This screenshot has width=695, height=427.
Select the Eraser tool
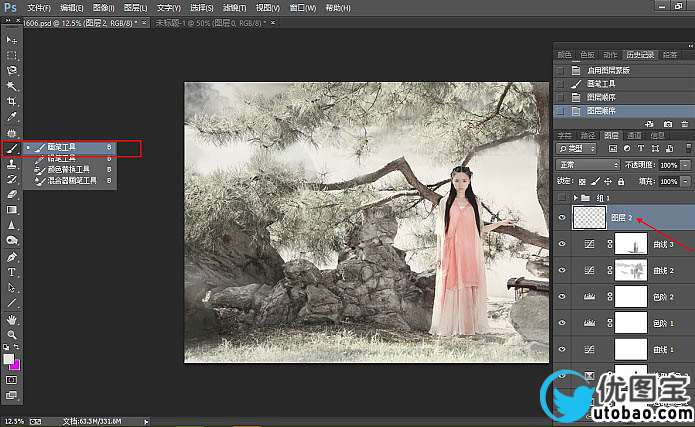pos(12,194)
